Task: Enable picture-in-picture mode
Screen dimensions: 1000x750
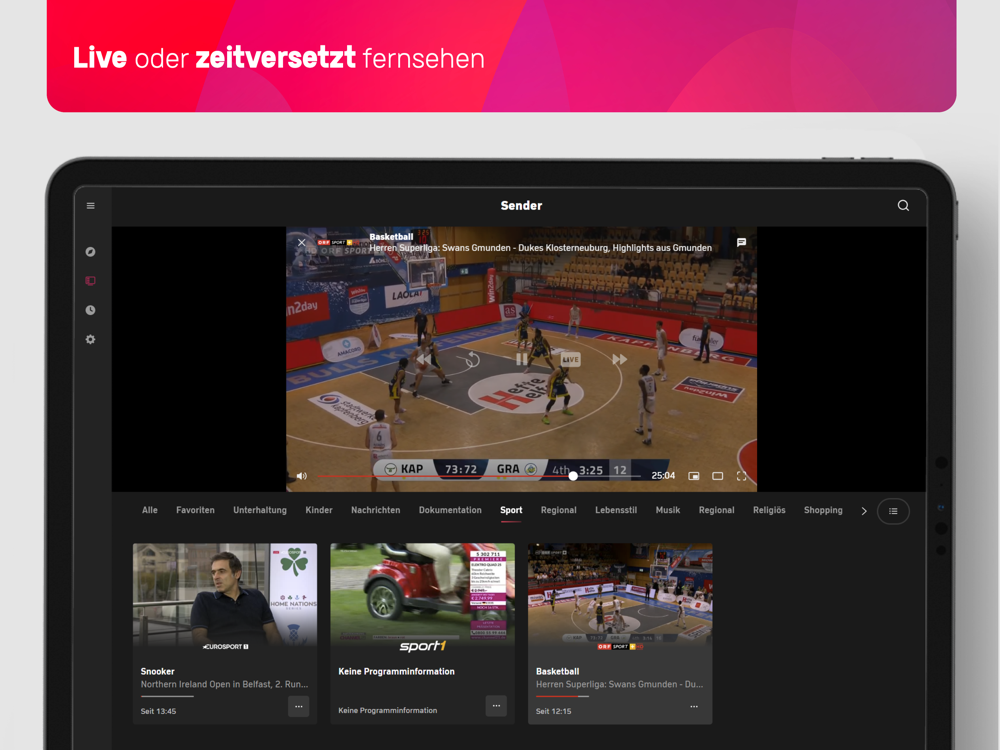Action: pyautogui.click(x=694, y=476)
